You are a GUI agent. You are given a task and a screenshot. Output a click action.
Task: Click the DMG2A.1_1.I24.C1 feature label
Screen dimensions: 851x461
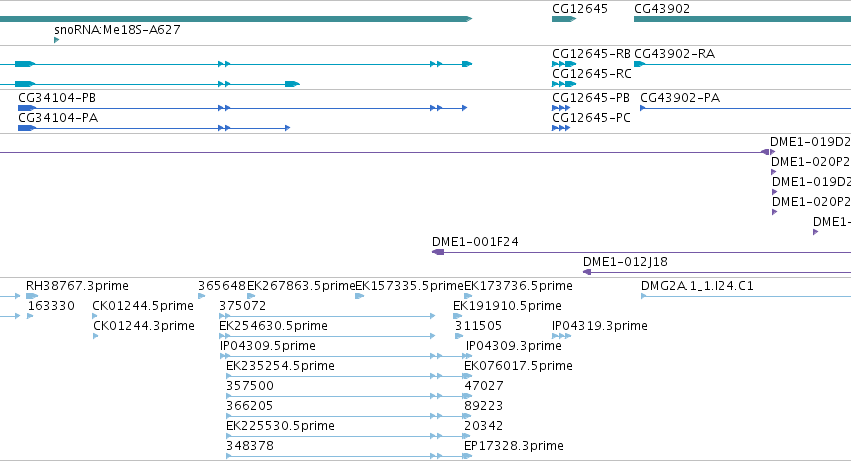pyautogui.click(x=697, y=286)
